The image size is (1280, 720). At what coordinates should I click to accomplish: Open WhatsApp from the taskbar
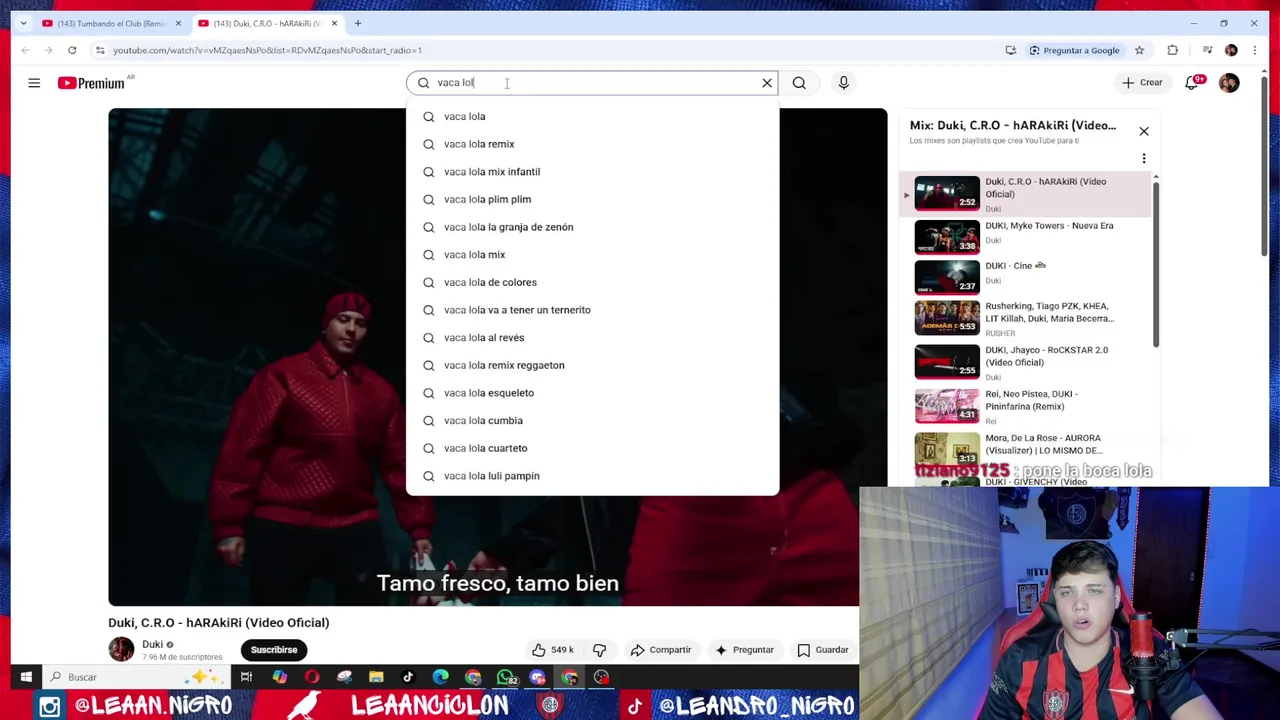pyautogui.click(x=507, y=677)
